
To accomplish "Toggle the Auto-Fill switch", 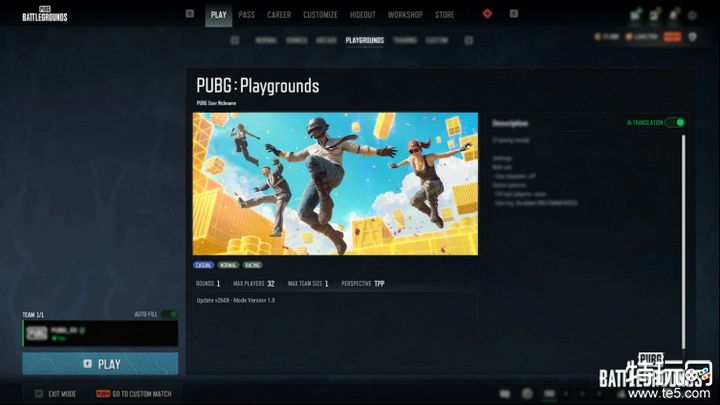I will coord(170,314).
